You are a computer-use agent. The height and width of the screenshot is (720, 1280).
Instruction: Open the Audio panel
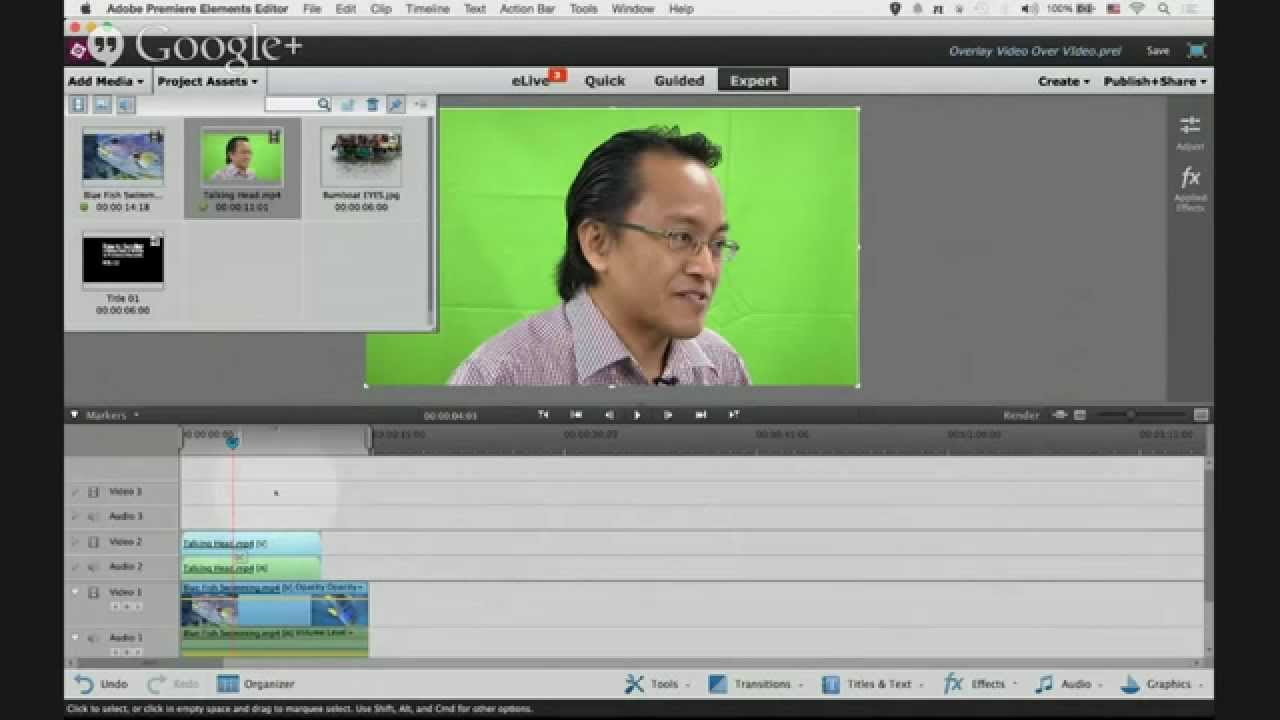pyautogui.click(x=1069, y=684)
